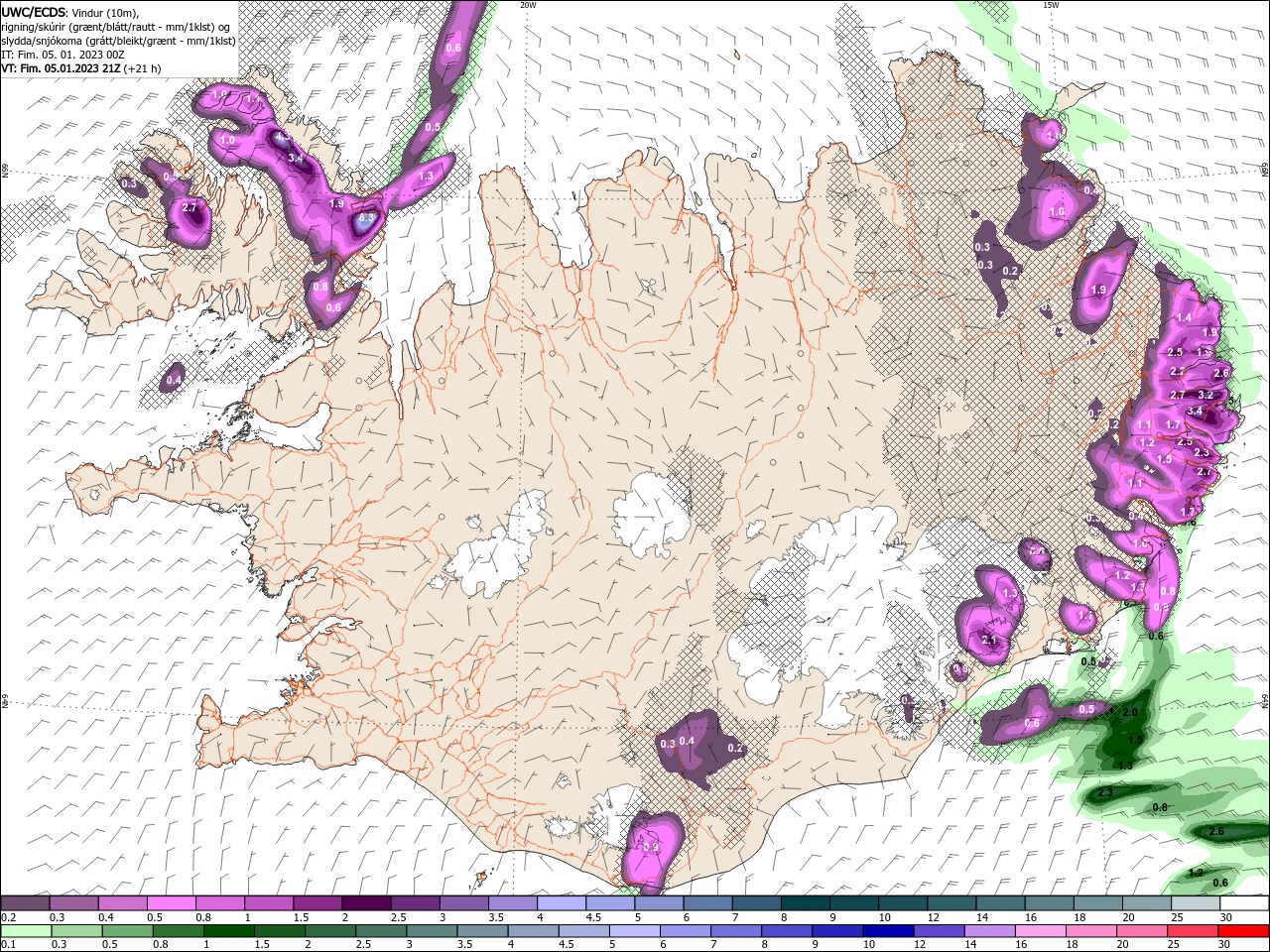Click the white 30 swatch ending the upper legend

pos(1244,903)
